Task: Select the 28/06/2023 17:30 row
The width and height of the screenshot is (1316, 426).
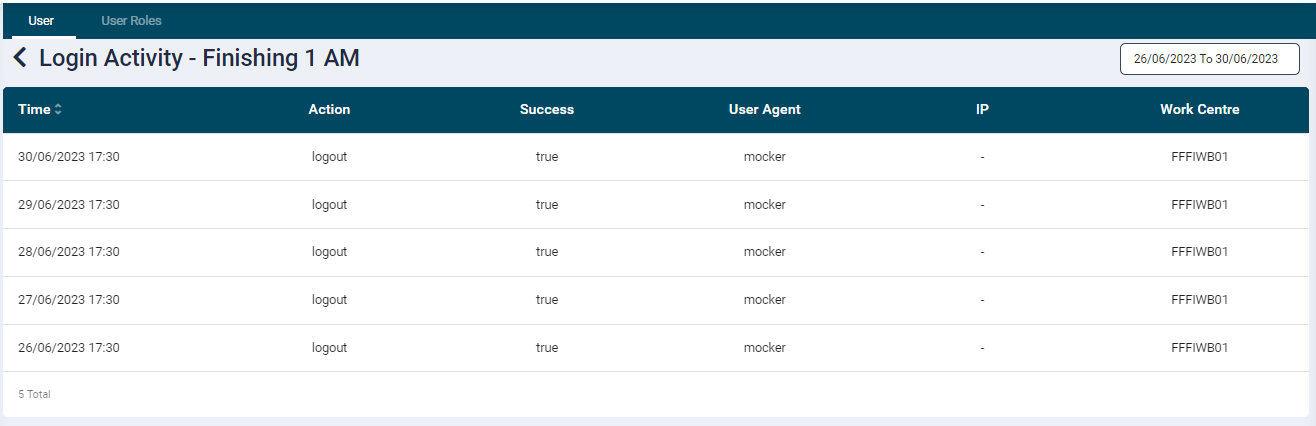Action: click(x=69, y=252)
